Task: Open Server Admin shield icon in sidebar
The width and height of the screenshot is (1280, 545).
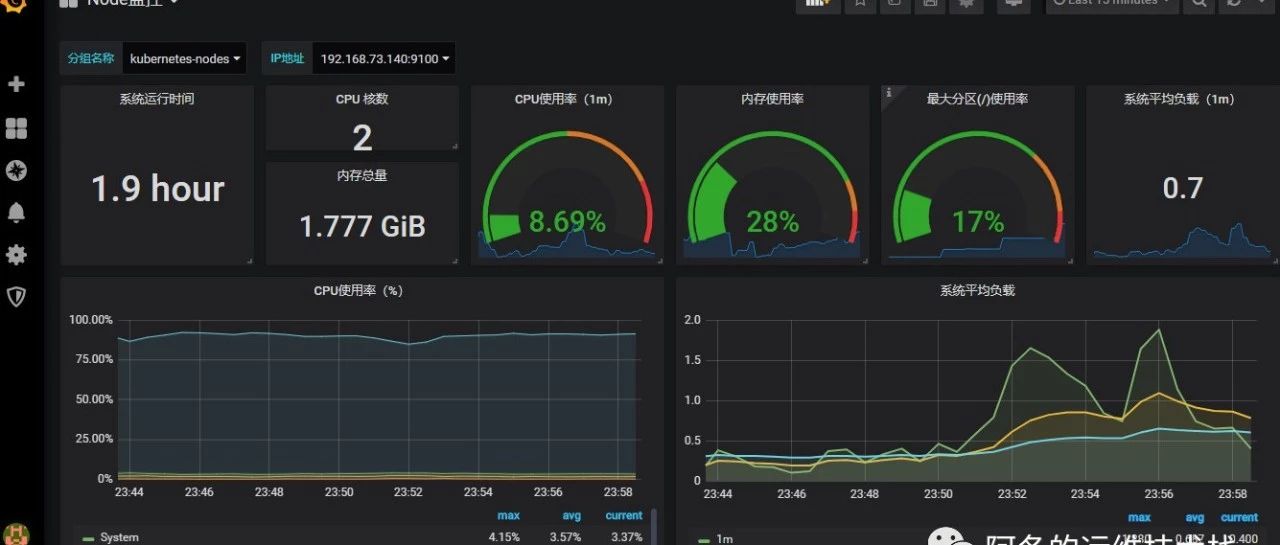Action: point(16,296)
